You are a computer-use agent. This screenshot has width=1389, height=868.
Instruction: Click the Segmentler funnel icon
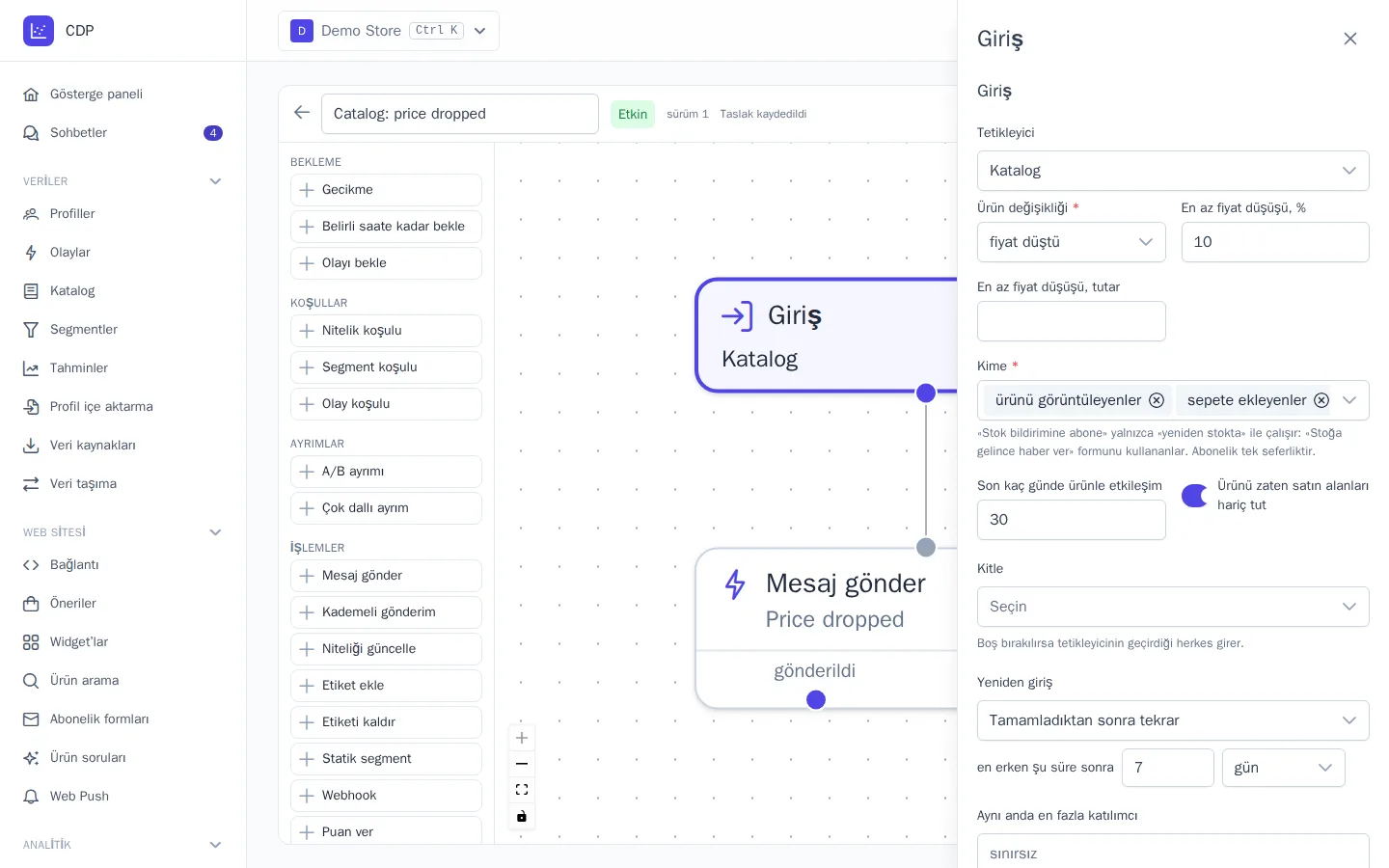[31, 330]
